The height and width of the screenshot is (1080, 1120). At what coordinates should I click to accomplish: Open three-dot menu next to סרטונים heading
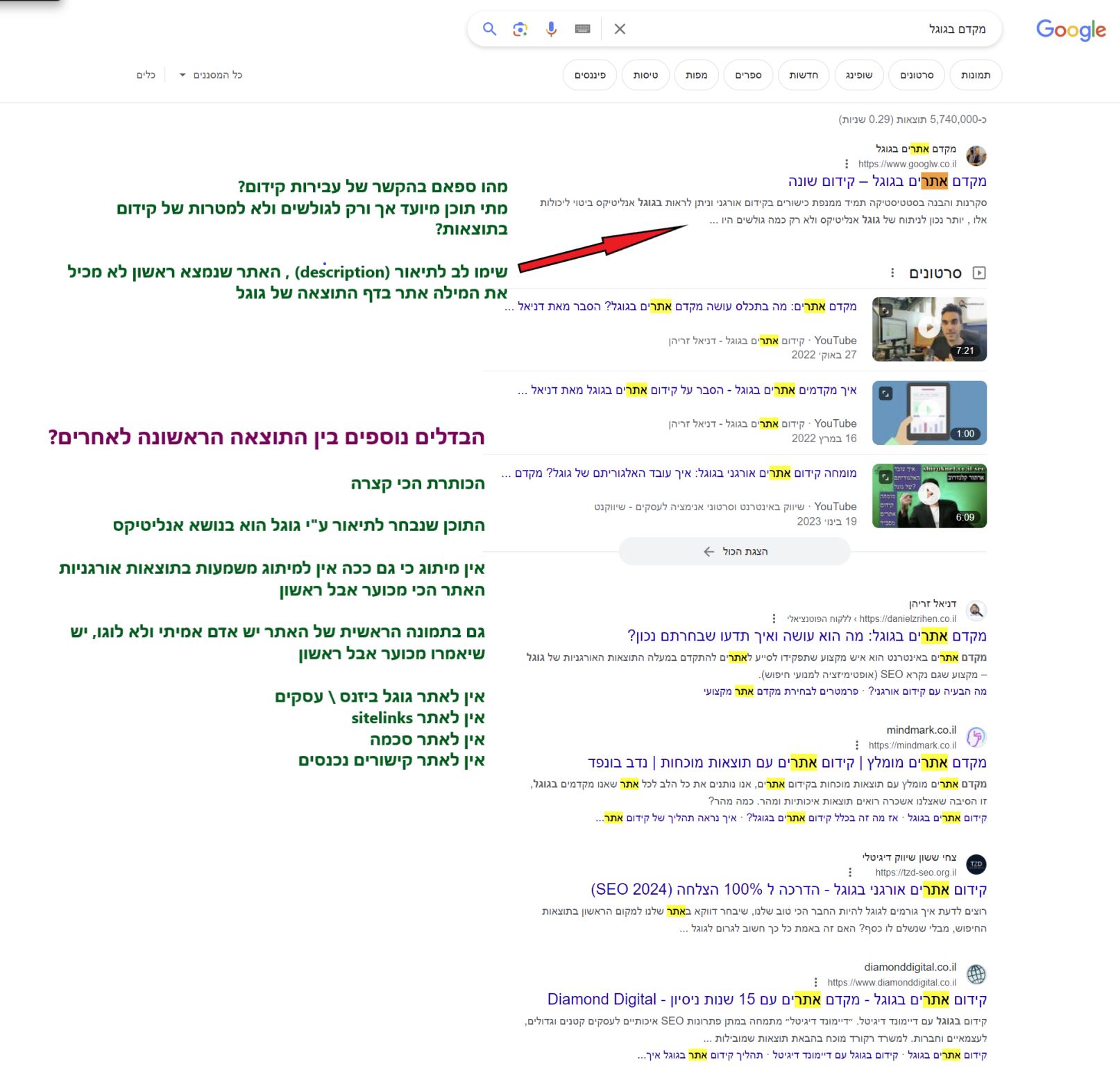point(892,273)
